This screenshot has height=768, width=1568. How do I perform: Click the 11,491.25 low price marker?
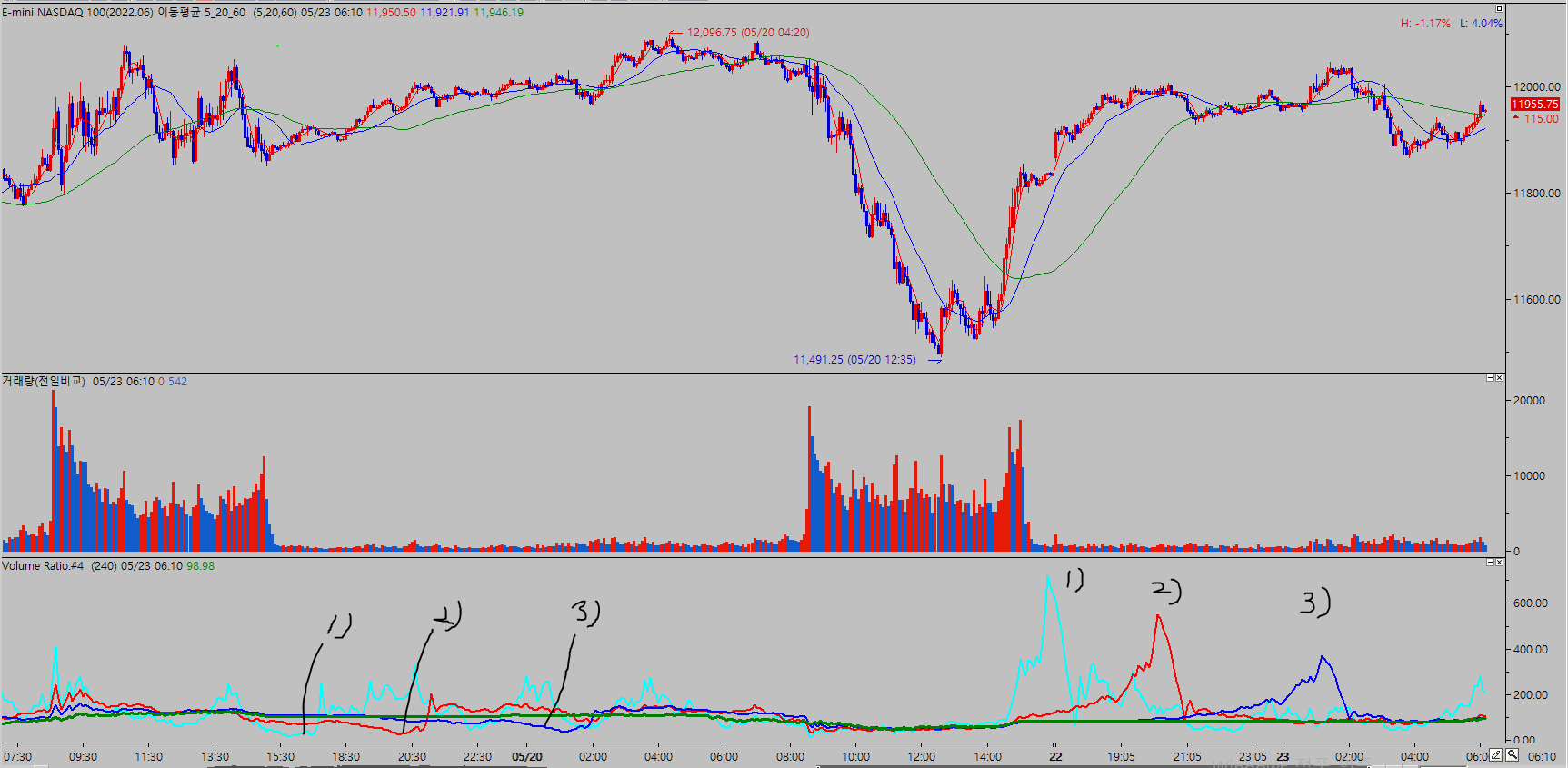coord(854,360)
